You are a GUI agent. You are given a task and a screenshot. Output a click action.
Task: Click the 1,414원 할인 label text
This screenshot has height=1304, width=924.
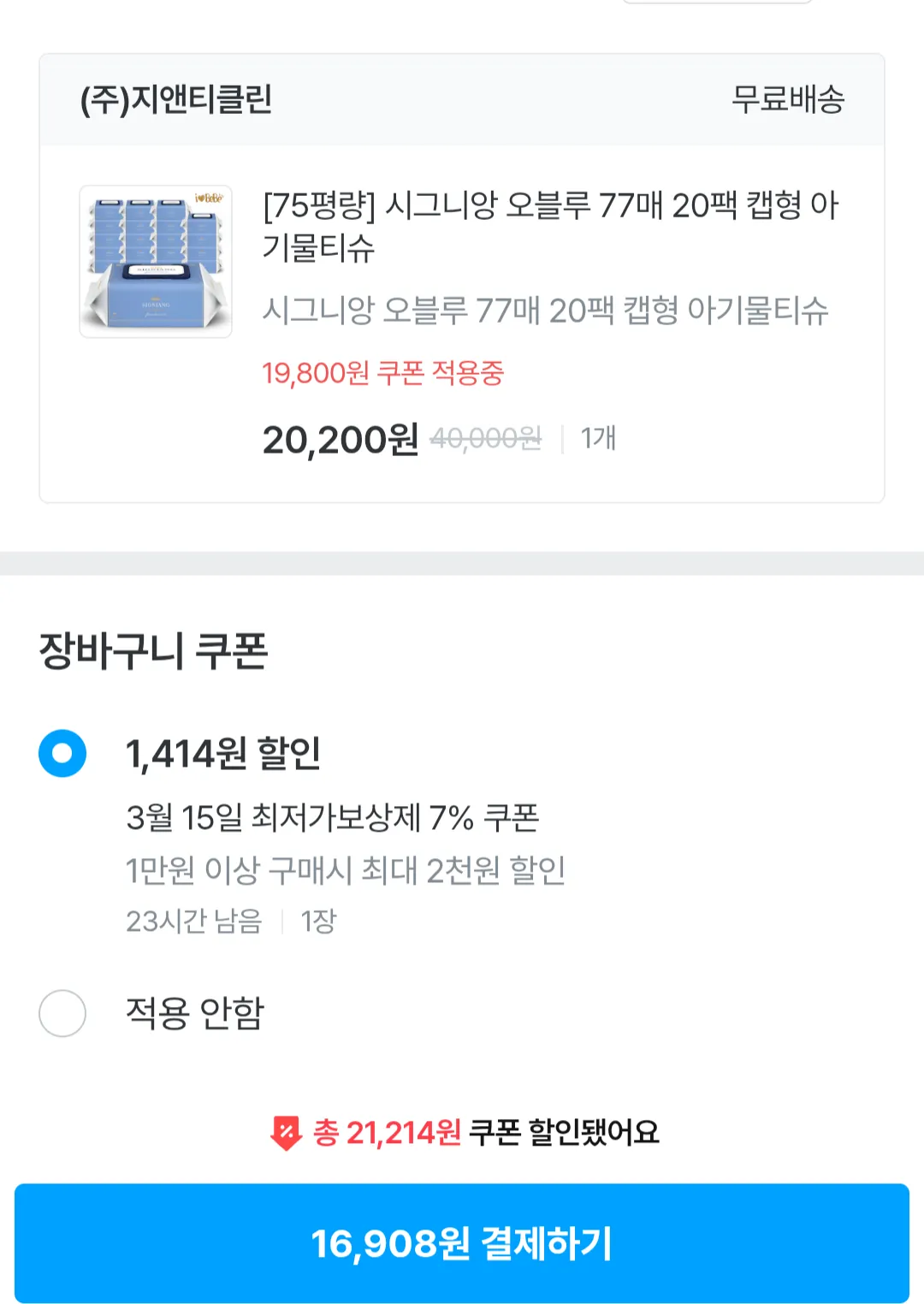[223, 754]
